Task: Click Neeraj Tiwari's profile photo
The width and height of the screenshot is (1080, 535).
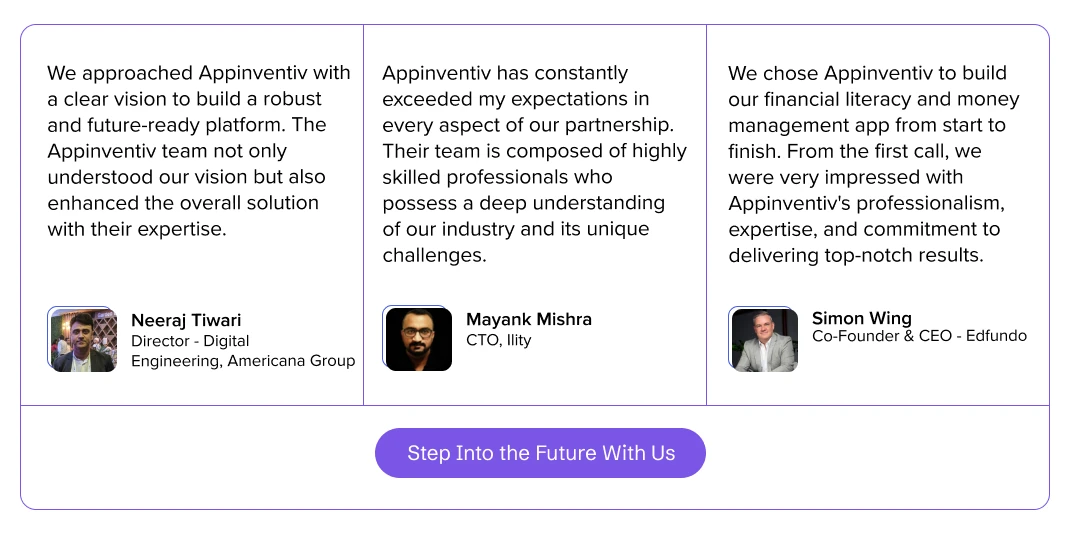Action: coord(82,339)
